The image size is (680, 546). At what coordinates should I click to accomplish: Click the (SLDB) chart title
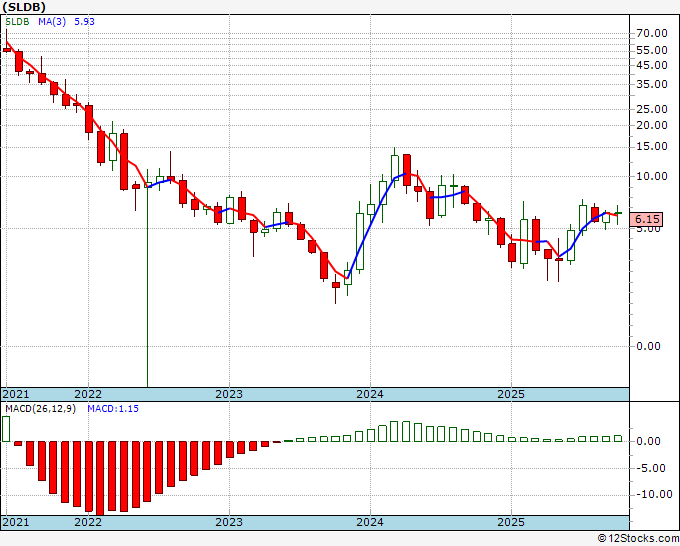click(24, 7)
